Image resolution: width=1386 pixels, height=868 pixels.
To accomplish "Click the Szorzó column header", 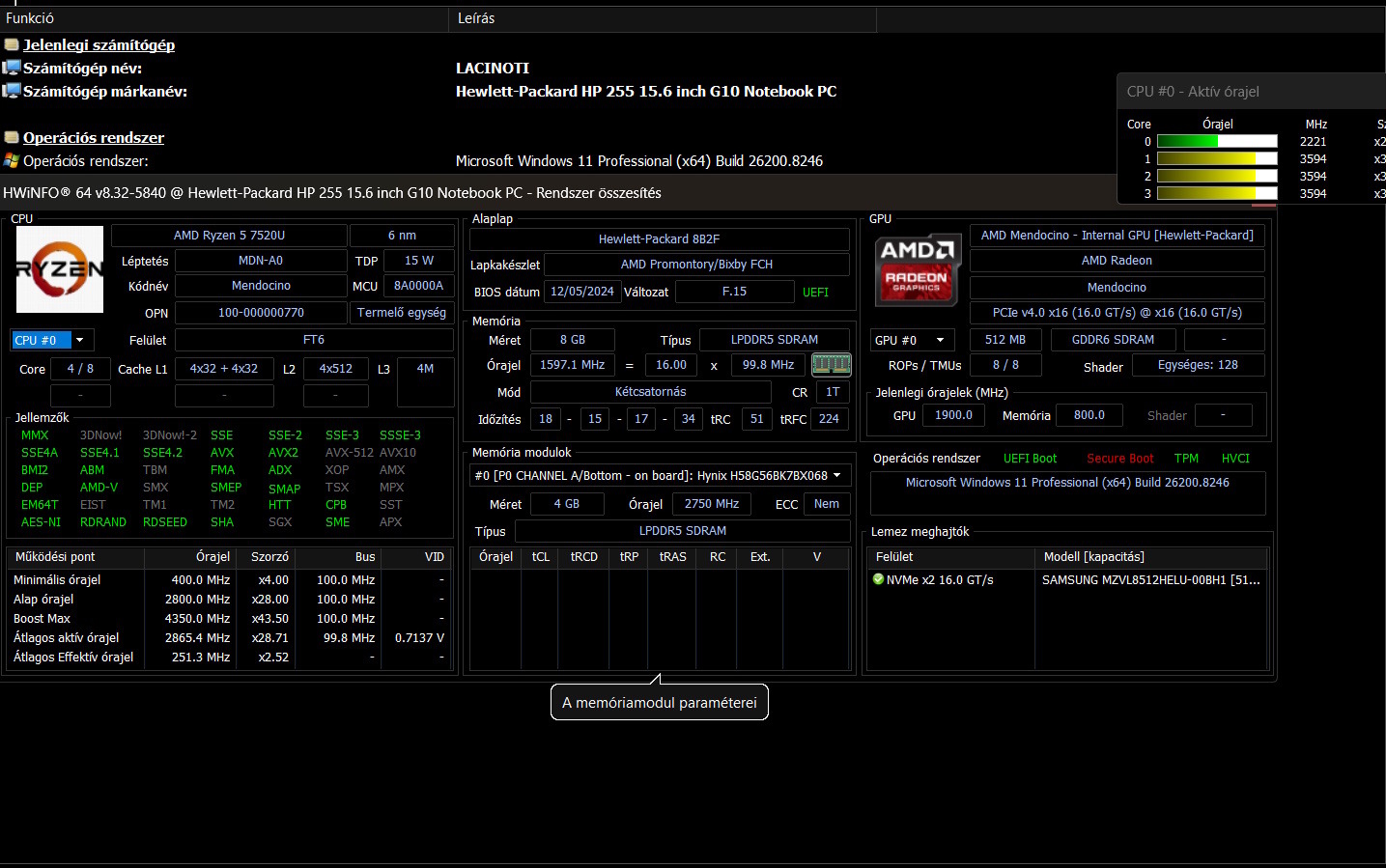I will pyautogui.click(x=267, y=557).
